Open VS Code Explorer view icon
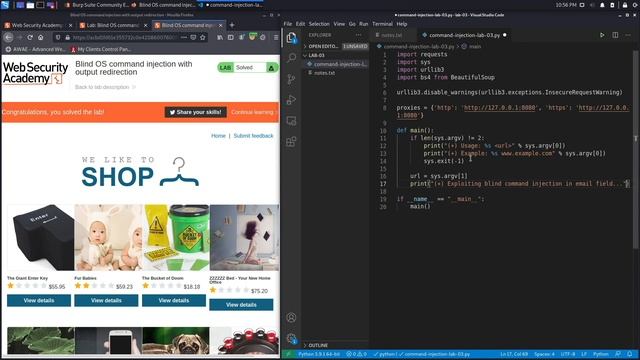 coord(291,38)
